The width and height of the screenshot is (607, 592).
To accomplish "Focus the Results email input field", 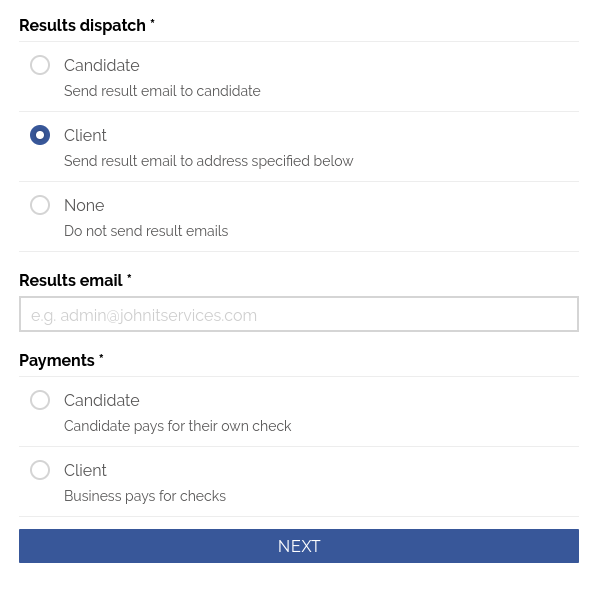I will point(299,314).
